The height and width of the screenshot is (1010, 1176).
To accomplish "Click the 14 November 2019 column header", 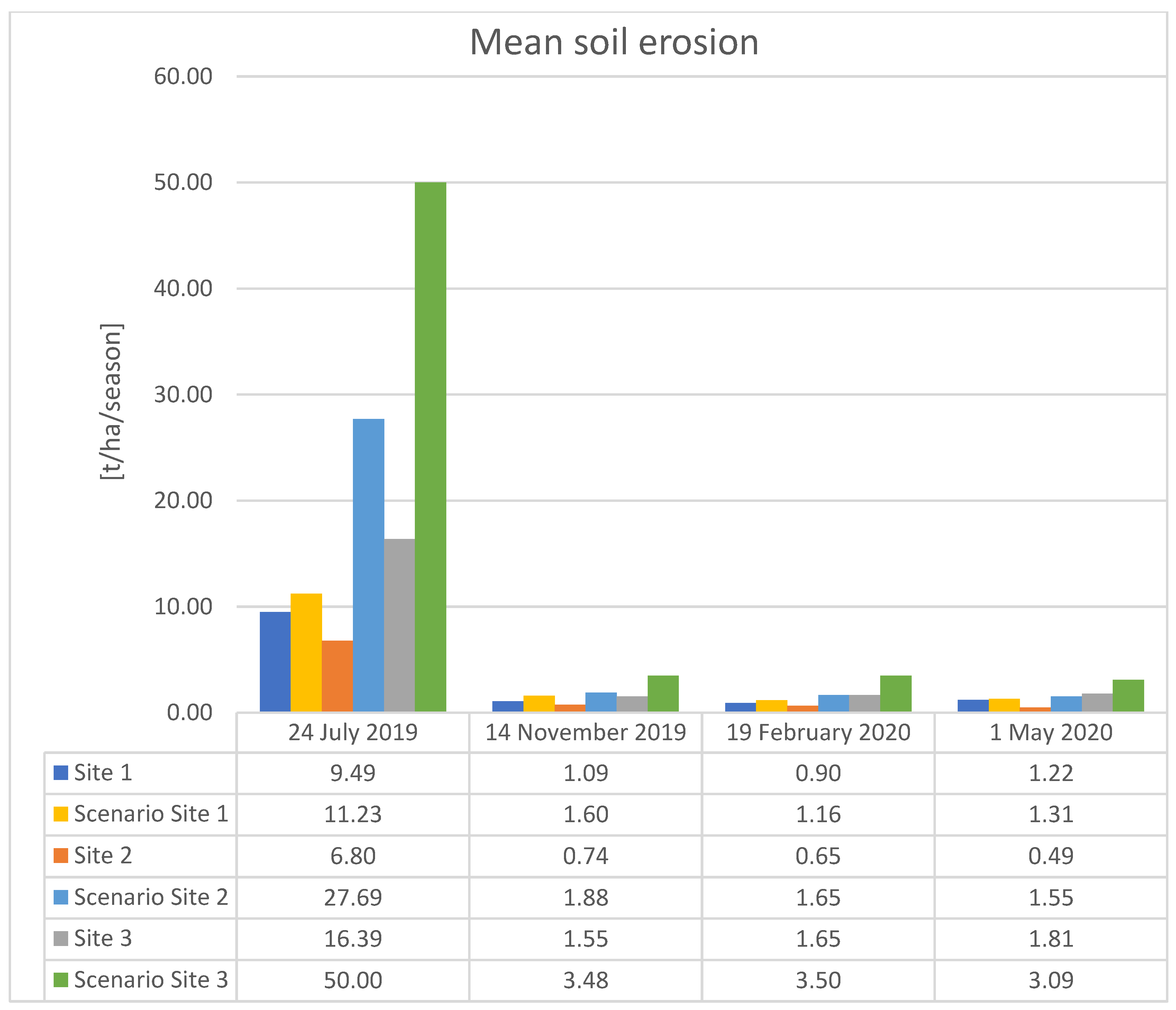I will 585,733.
